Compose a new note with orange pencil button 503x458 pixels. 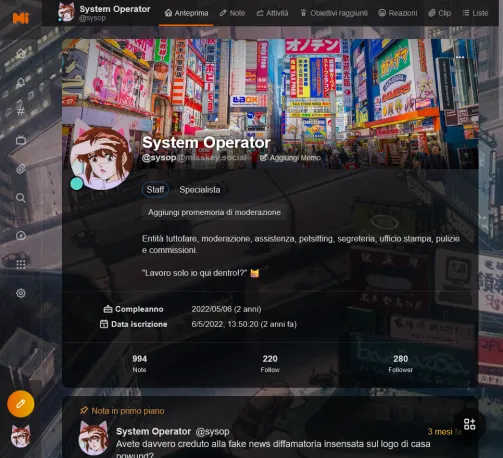pyautogui.click(x=21, y=404)
